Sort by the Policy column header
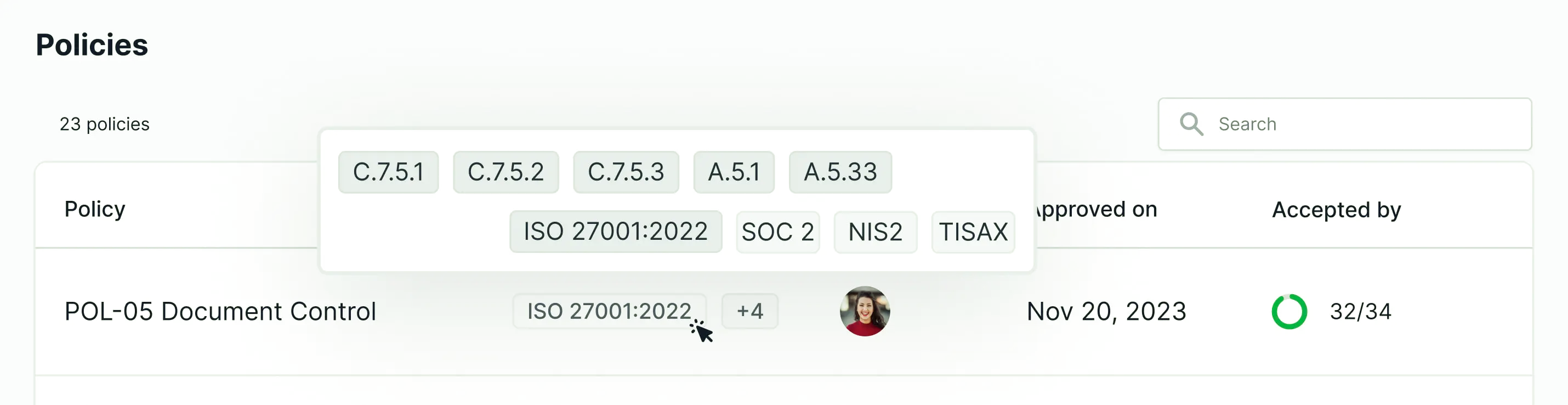 pyautogui.click(x=95, y=209)
